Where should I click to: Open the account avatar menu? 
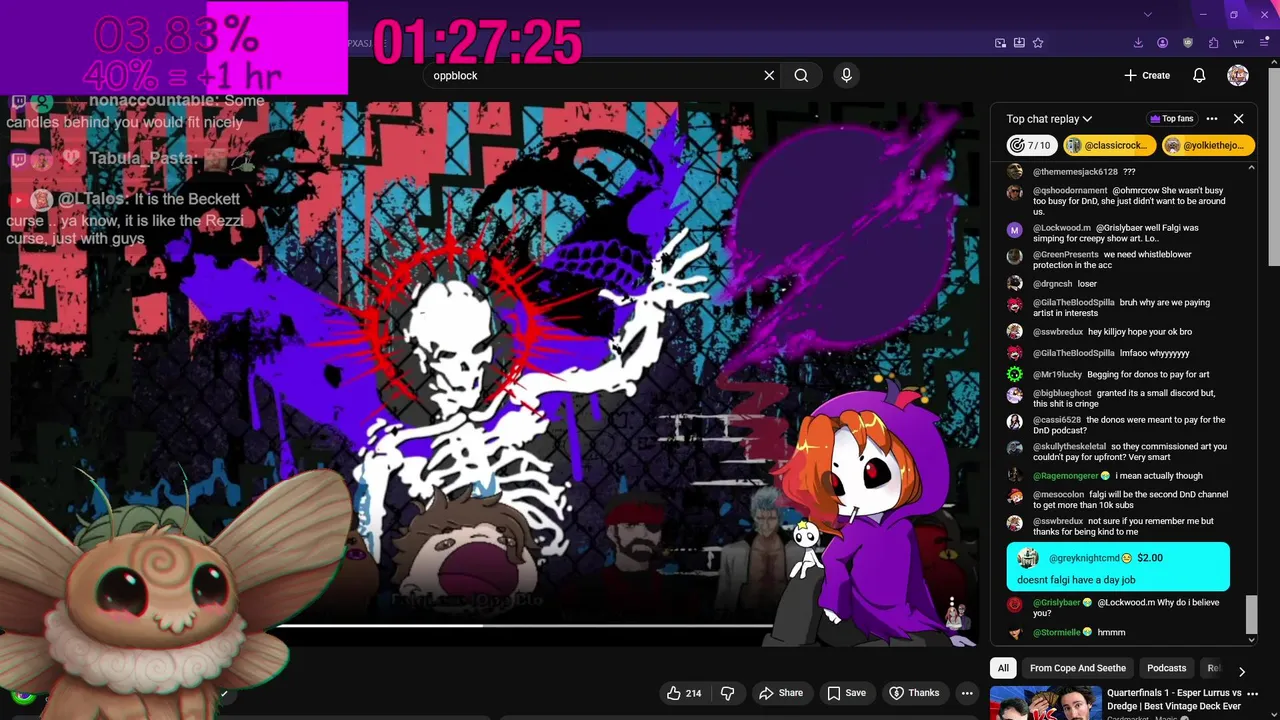point(1238,75)
